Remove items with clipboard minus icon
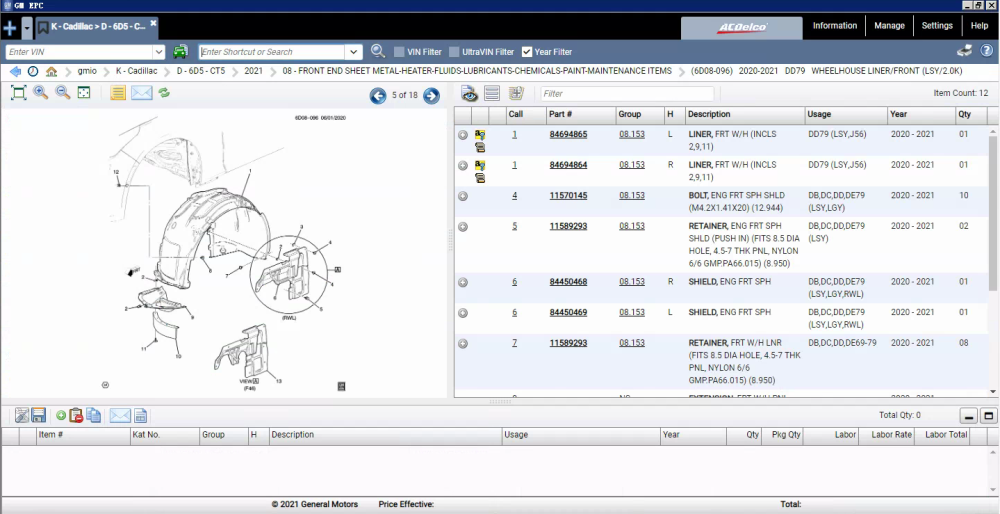 77,416
